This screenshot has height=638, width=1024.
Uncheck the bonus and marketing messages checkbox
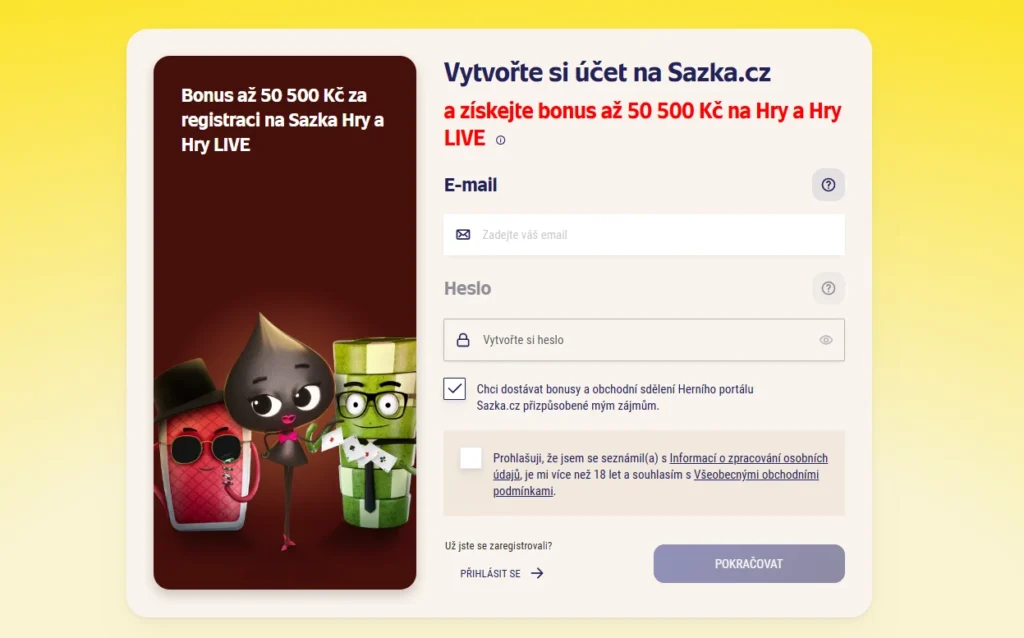pyautogui.click(x=455, y=389)
